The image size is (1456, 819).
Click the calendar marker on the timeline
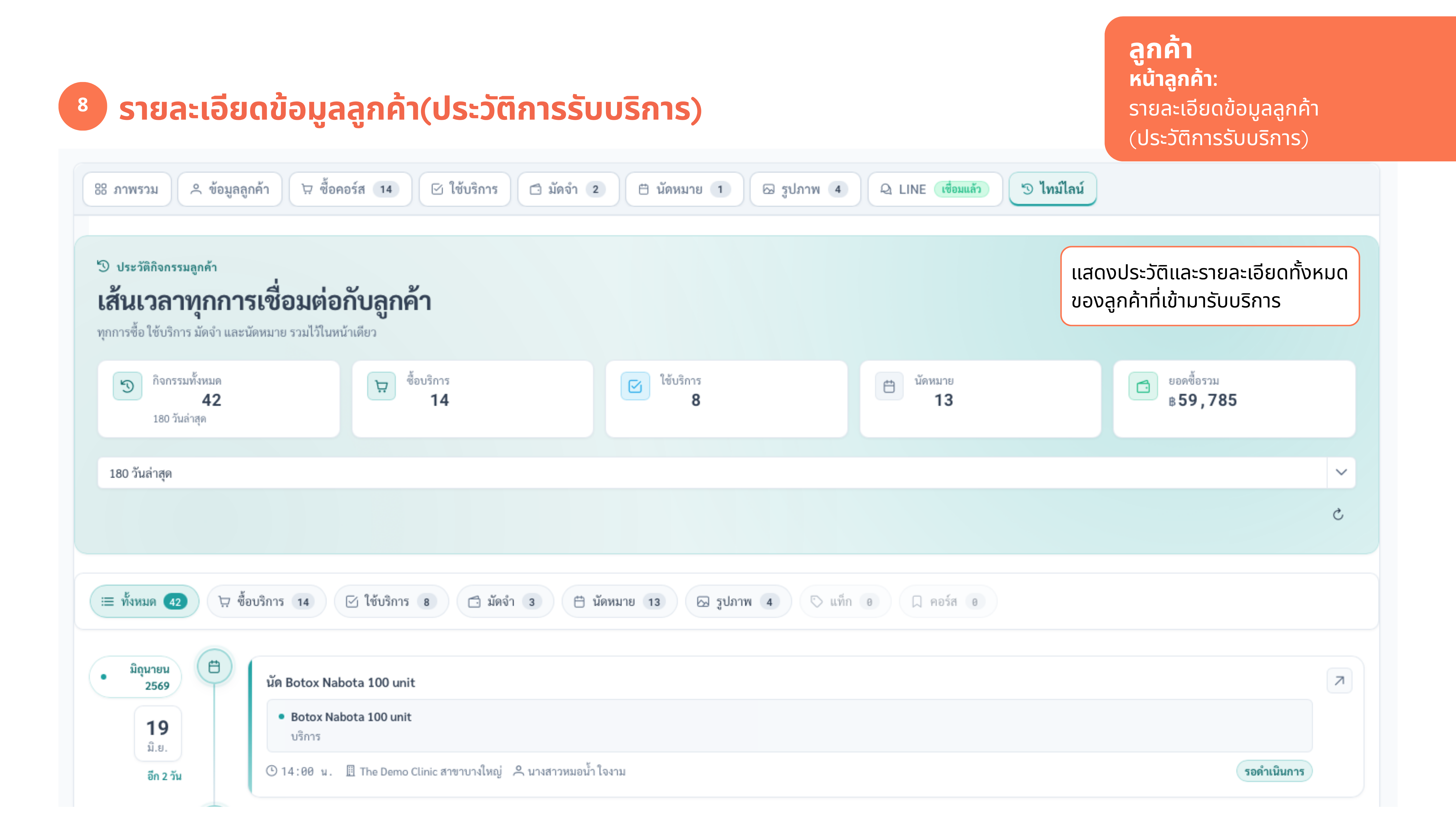click(214, 667)
